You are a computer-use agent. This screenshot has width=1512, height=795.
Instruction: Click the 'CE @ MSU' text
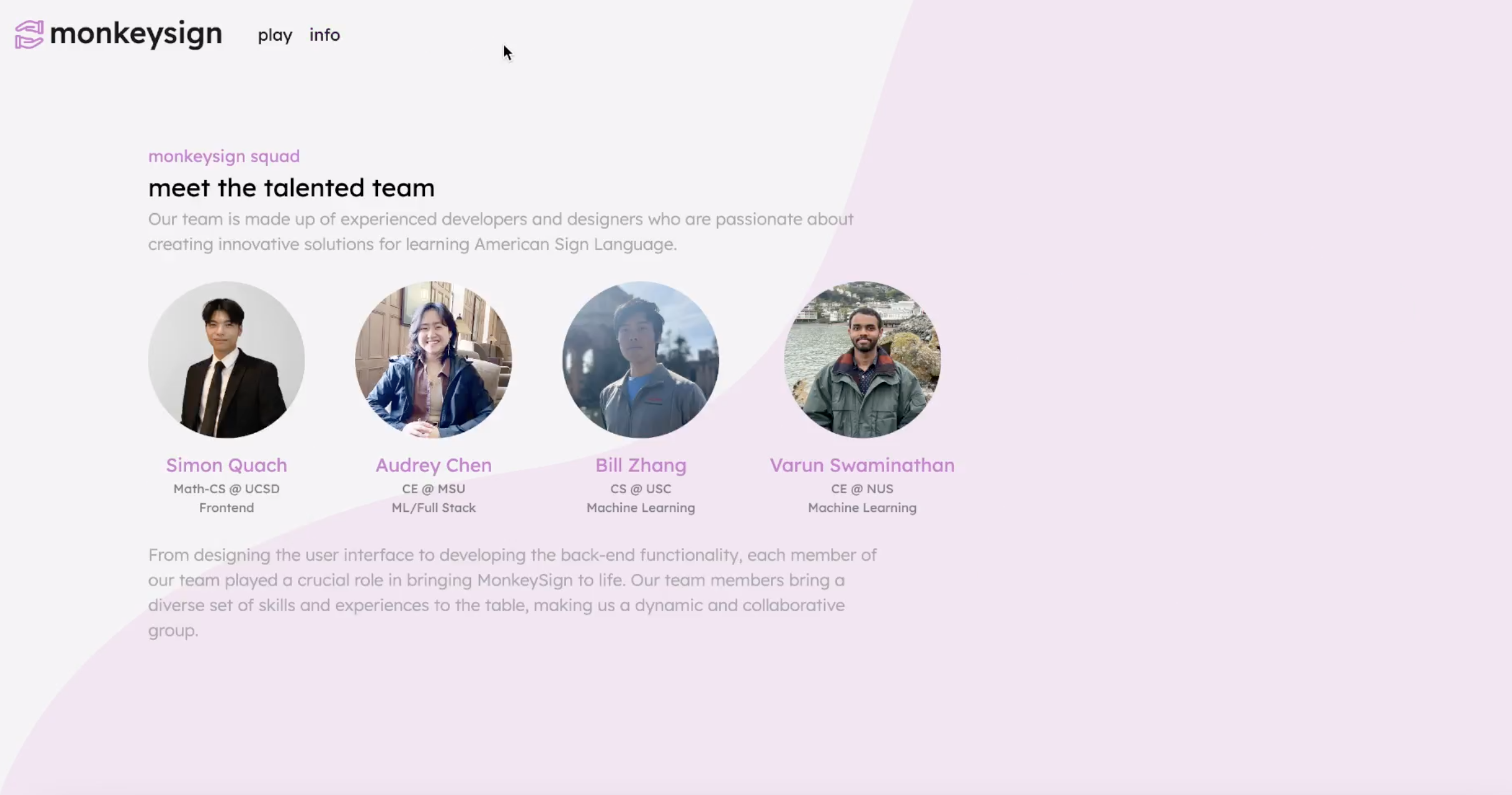coord(433,489)
